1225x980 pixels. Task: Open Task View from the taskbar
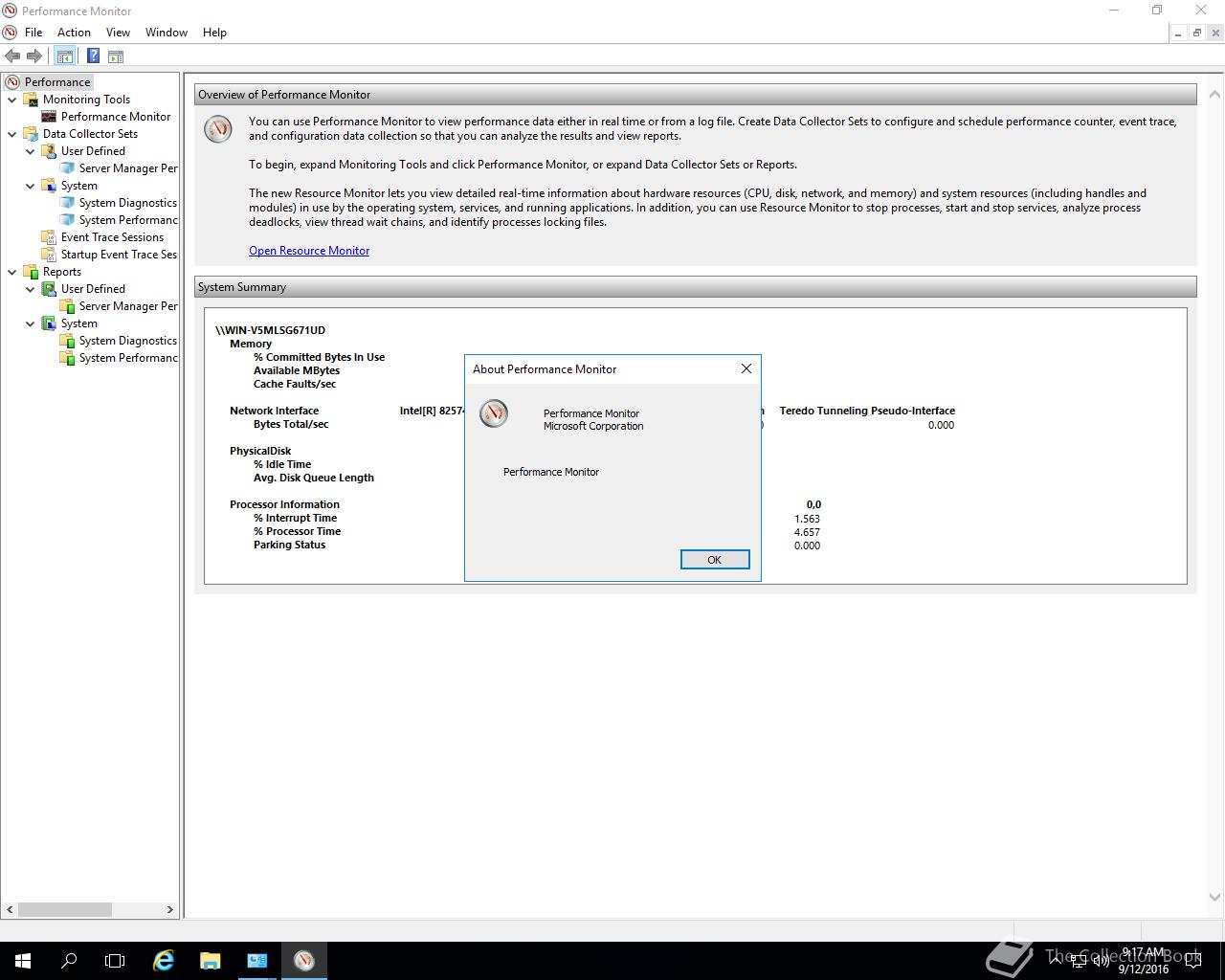pos(115,961)
